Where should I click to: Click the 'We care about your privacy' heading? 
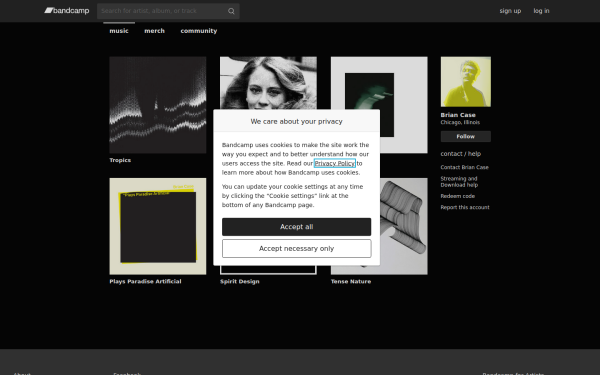(x=297, y=121)
